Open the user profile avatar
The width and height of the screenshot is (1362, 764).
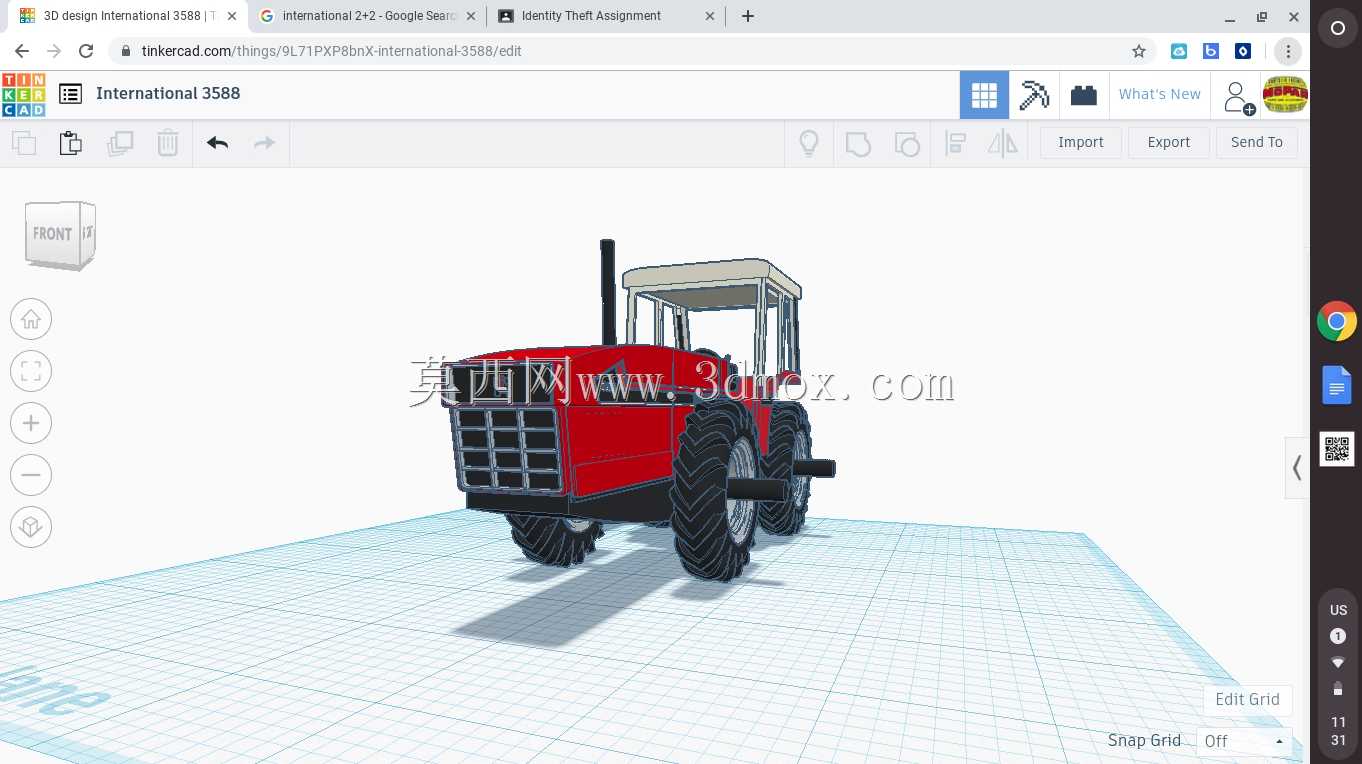[1285, 95]
